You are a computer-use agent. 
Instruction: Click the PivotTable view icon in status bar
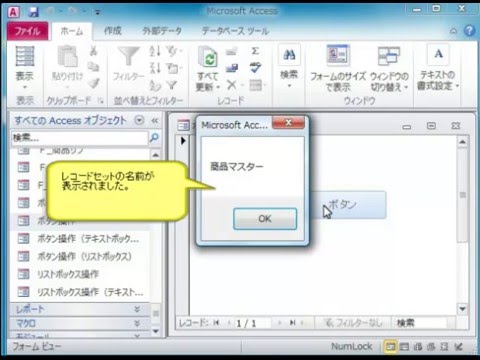coord(418,347)
